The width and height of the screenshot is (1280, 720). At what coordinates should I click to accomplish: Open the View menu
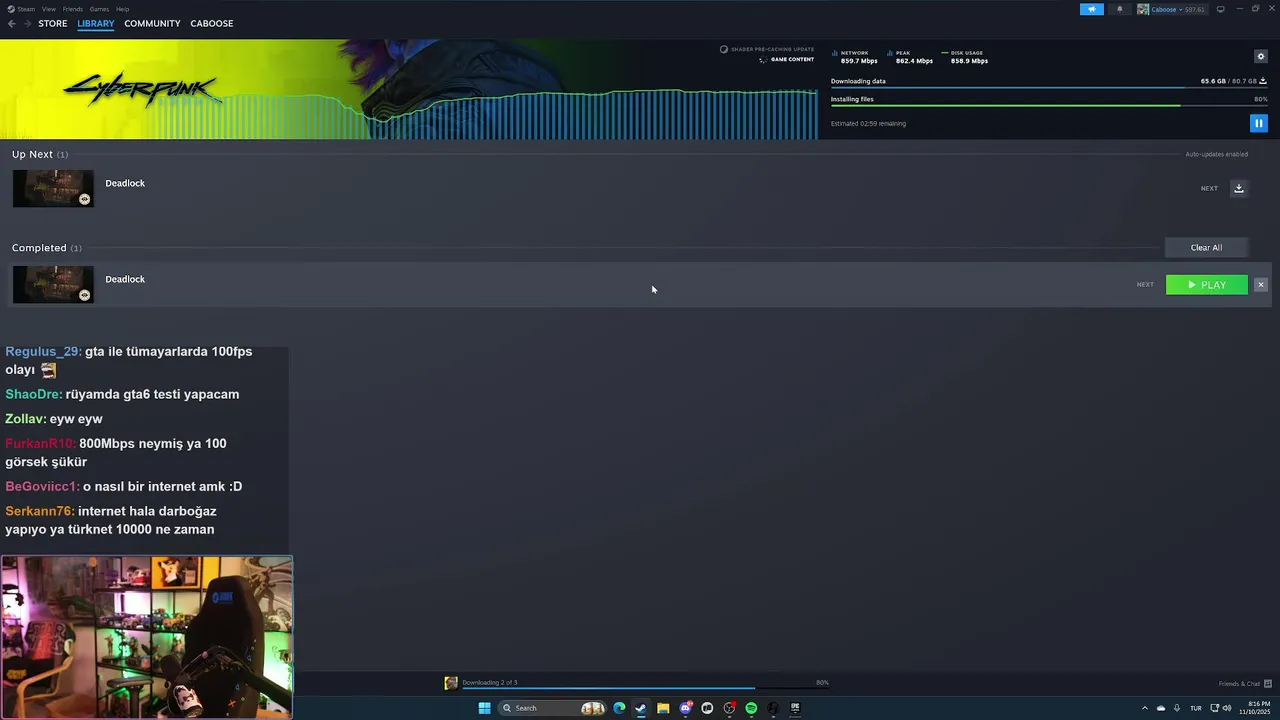click(48, 9)
